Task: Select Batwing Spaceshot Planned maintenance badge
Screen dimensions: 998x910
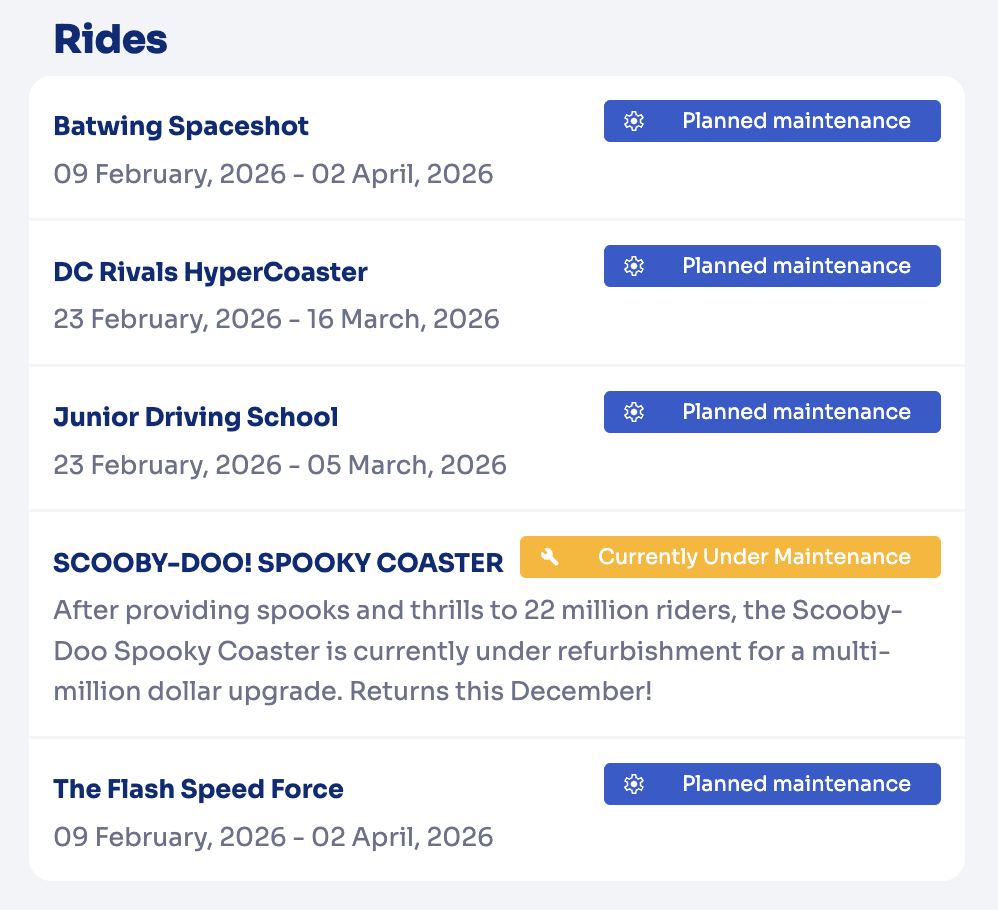Action: [772, 121]
